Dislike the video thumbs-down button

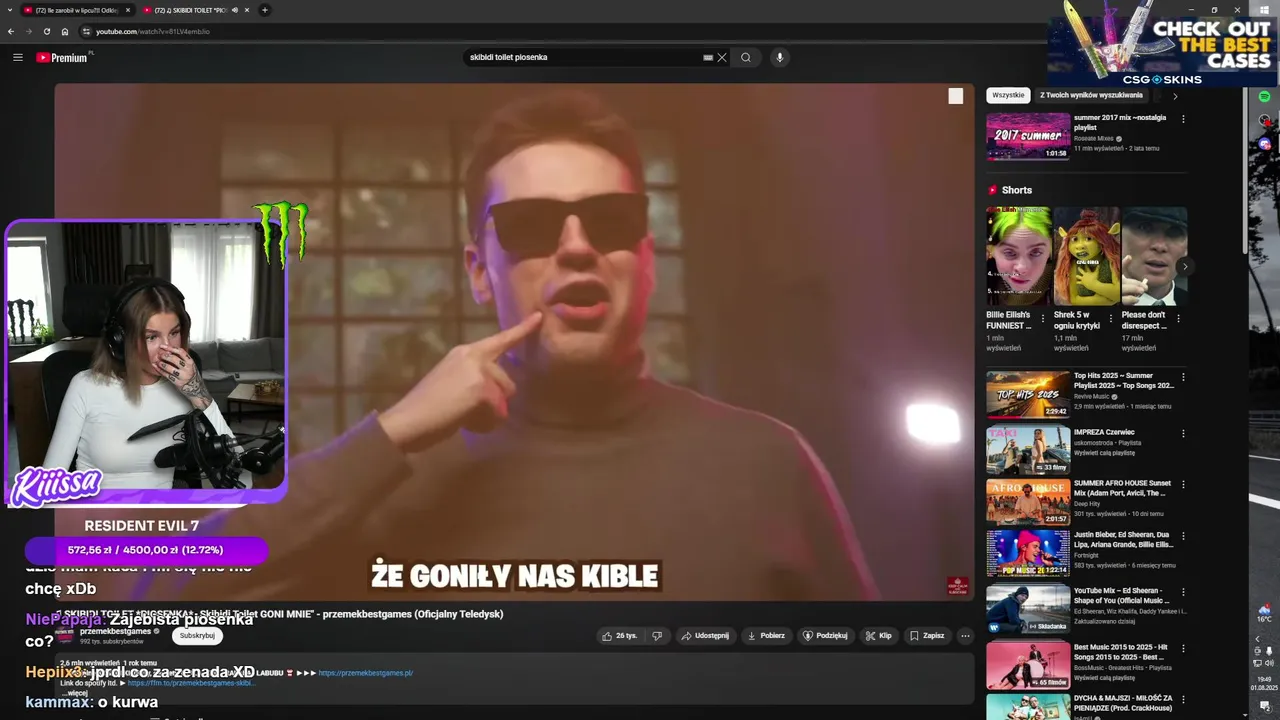pyautogui.click(x=657, y=636)
